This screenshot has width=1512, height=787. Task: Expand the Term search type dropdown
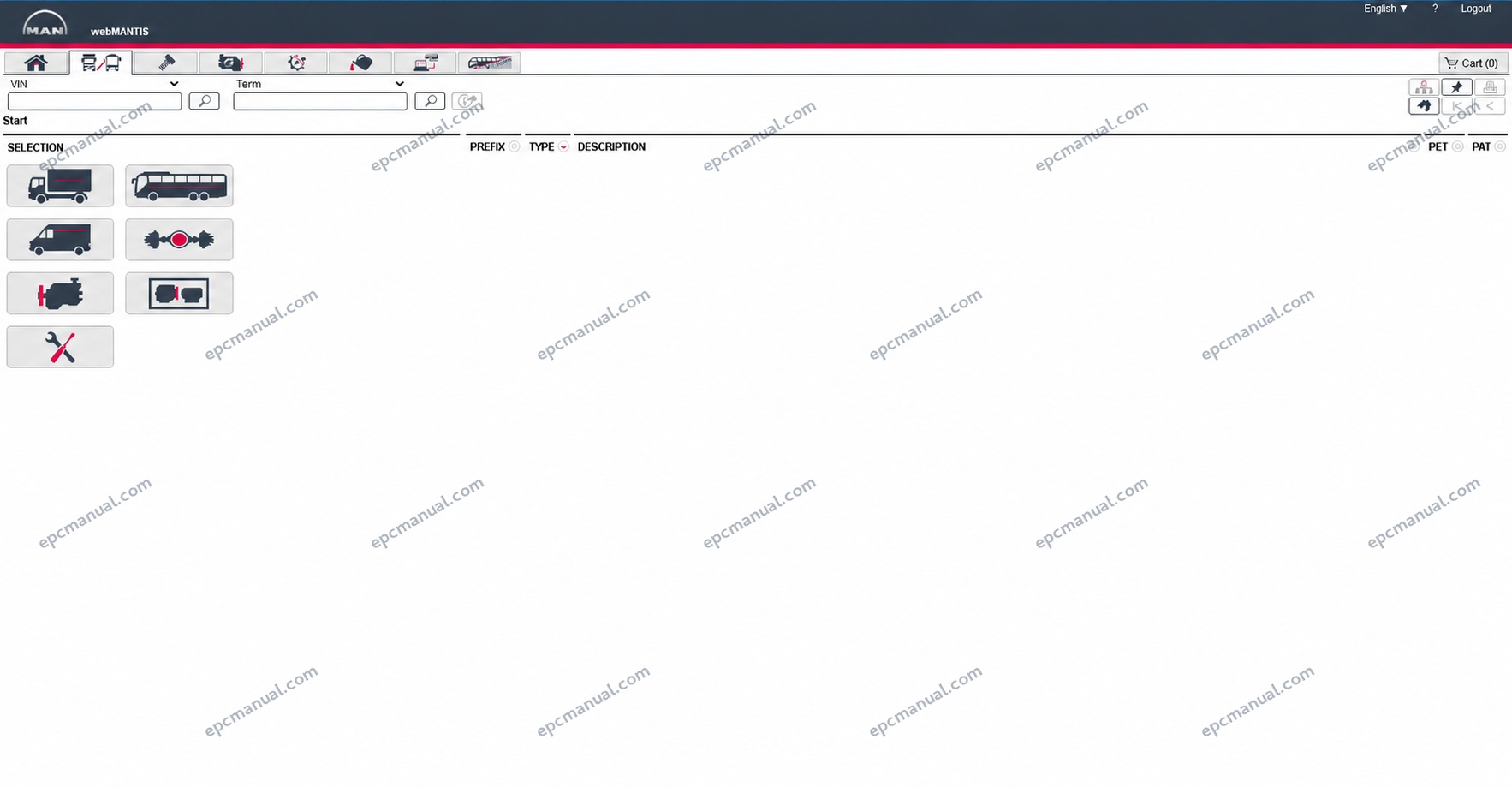tap(319, 84)
